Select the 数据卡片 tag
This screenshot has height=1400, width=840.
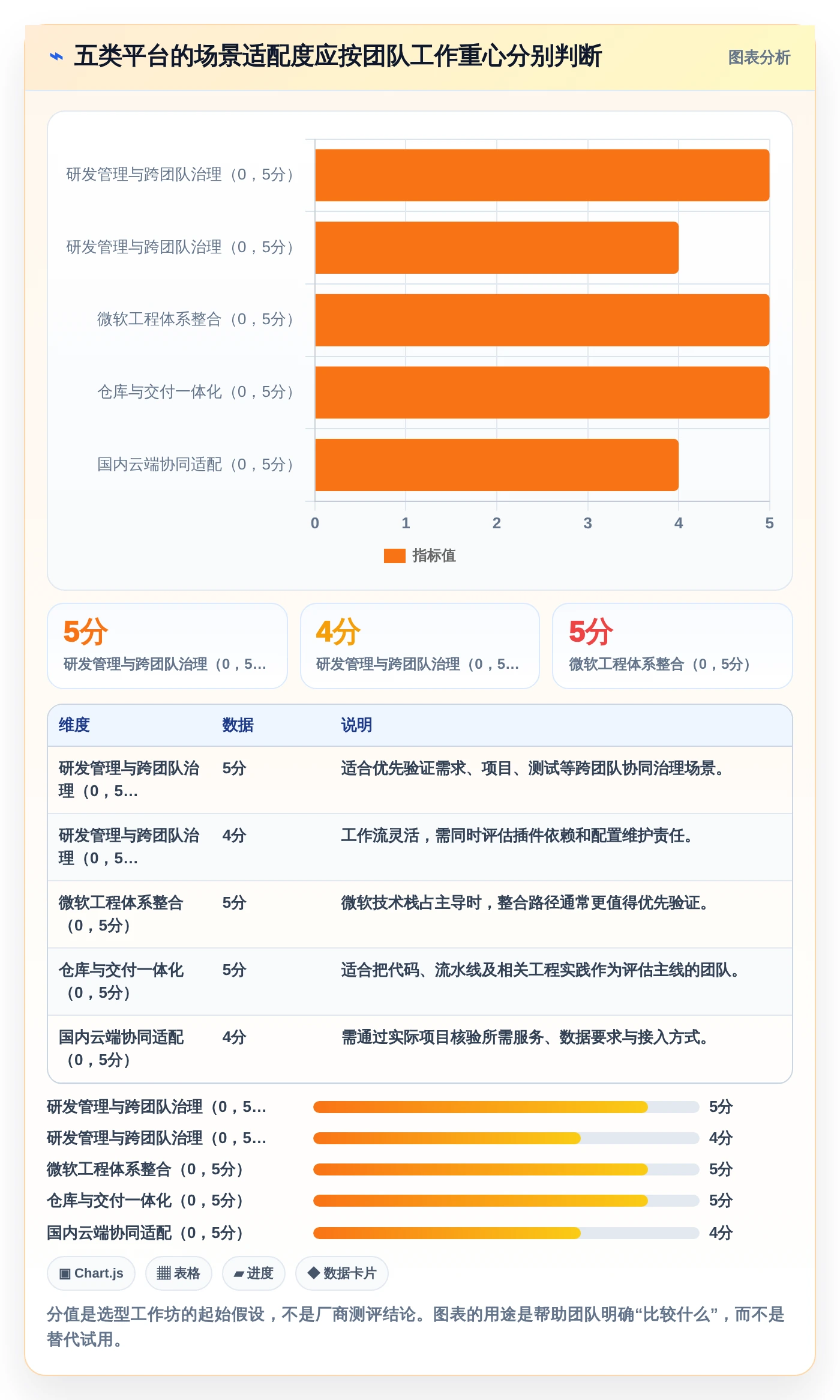[x=342, y=1273]
